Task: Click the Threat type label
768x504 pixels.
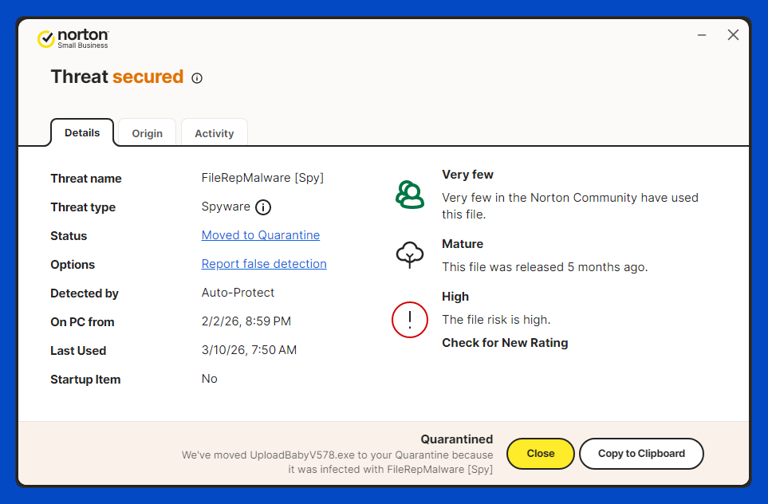Action: click(x=83, y=207)
